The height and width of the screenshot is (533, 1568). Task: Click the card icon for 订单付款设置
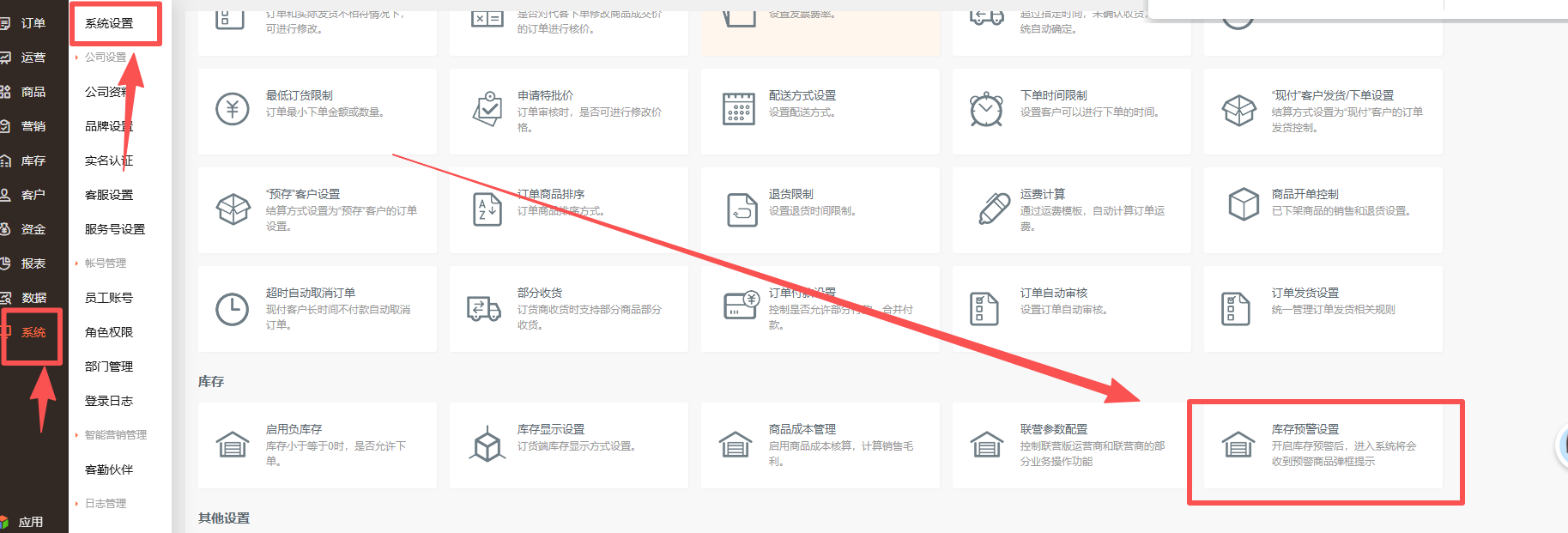(742, 305)
